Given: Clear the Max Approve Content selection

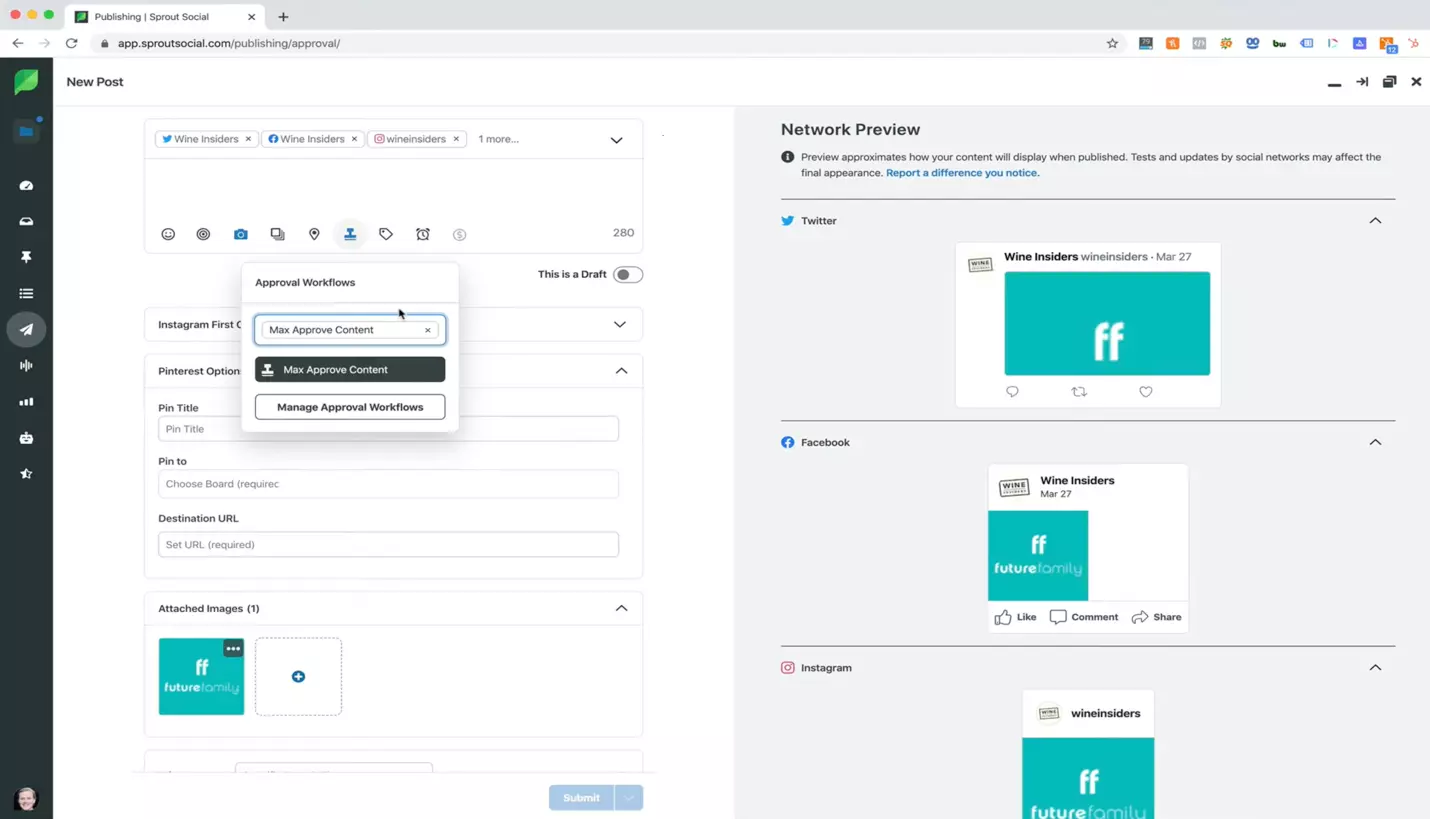Looking at the screenshot, I should coord(428,330).
